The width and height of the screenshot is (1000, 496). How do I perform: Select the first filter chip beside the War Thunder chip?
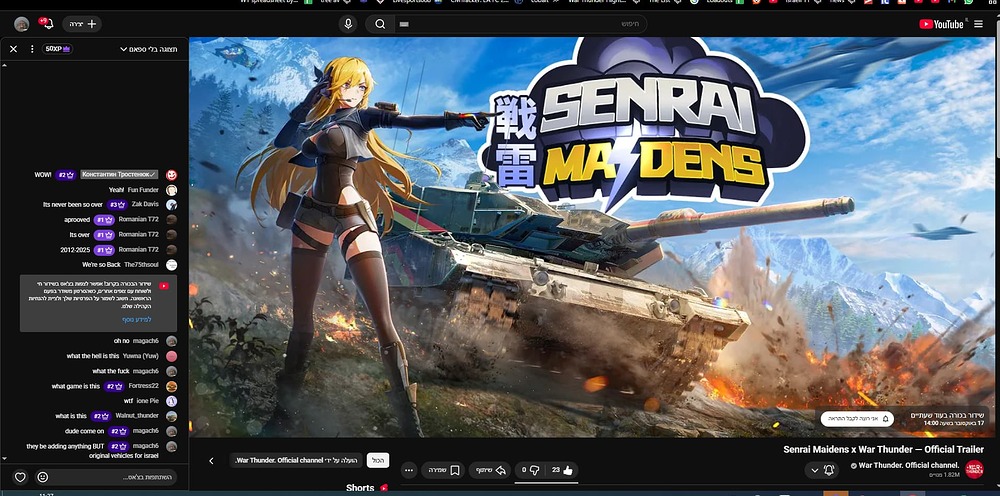378,460
